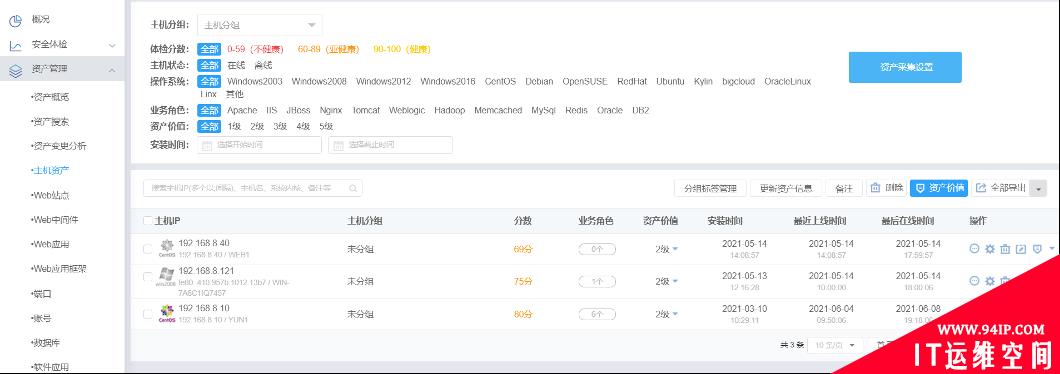The width and height of the screenshot is (1060, 374).
Task: Click the blue 资产采集设置 button
Action: [905, 68]
